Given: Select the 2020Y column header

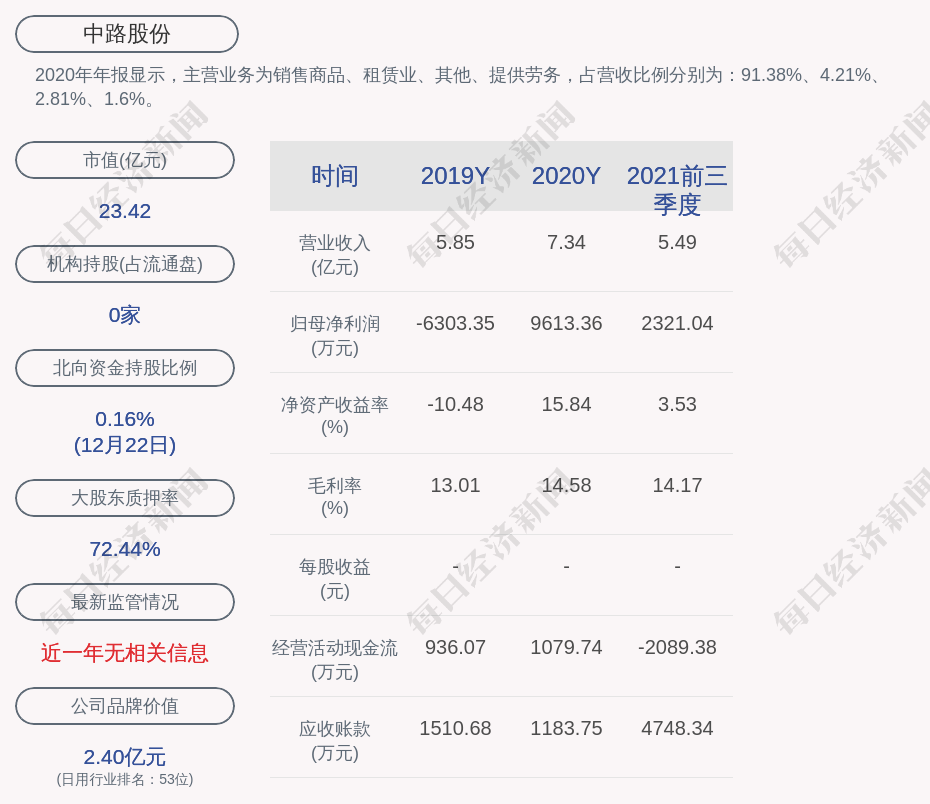Looking at the screenshot, I should click(x=566, y=176).
